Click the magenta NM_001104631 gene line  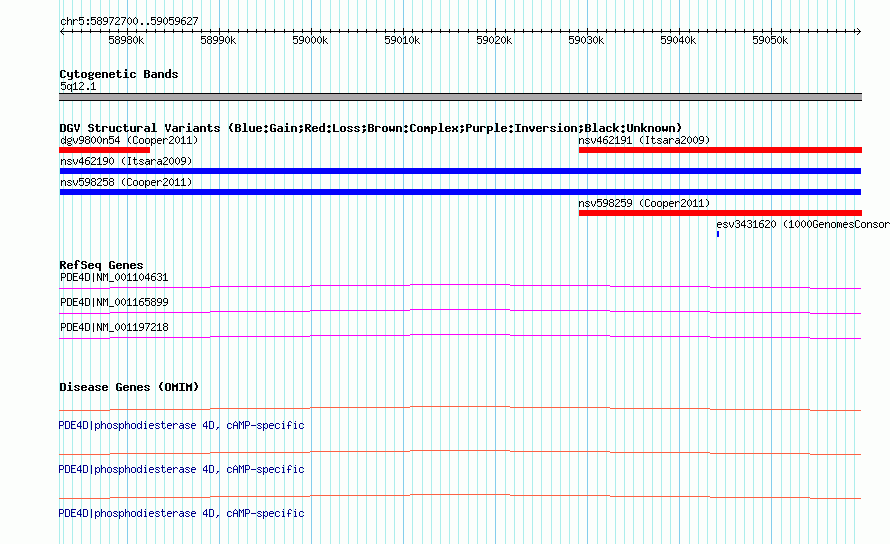(460, 284)
